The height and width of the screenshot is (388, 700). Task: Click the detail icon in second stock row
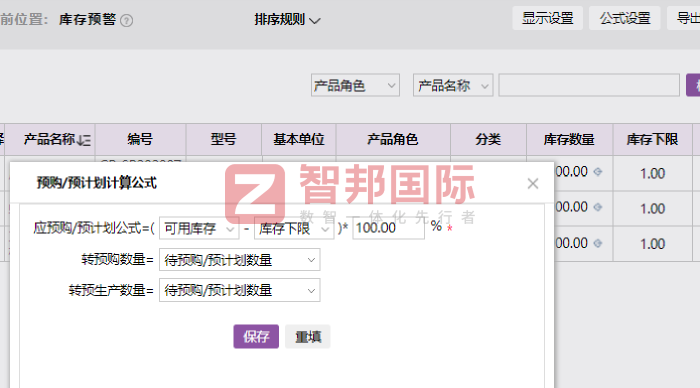[x=598, y=207]
